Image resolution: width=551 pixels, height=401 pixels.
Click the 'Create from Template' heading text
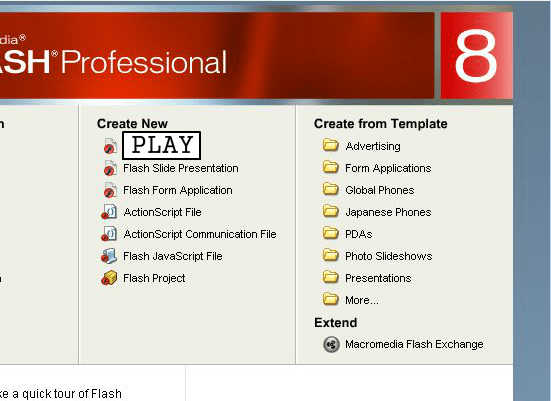click(x=381, y=124)
